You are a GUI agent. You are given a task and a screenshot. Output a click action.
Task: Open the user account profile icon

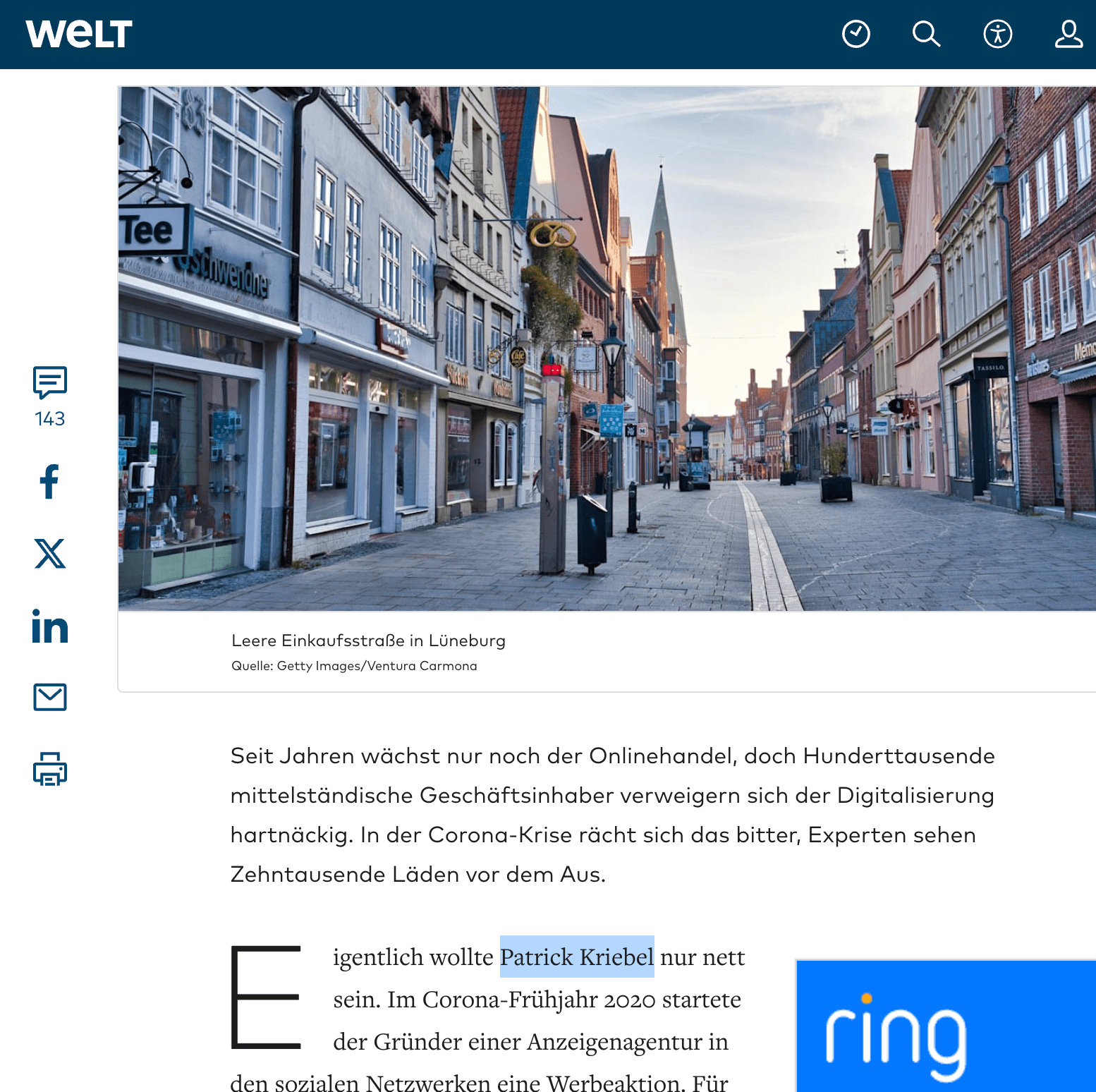pos(1068,34)
